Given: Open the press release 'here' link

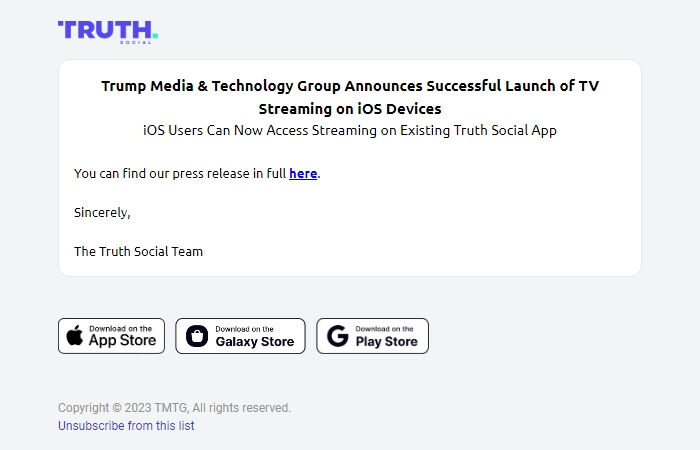Looking at the screenshot, I should coord(303,173).
